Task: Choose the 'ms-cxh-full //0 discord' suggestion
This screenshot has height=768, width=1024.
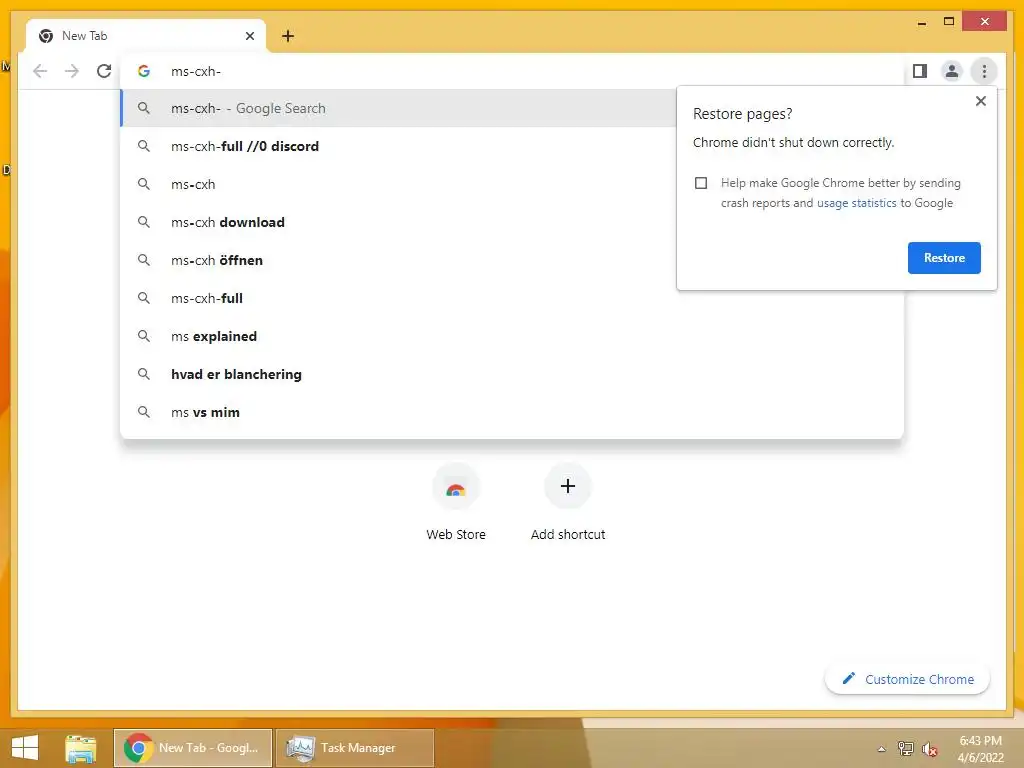Action: coord(398,146)
